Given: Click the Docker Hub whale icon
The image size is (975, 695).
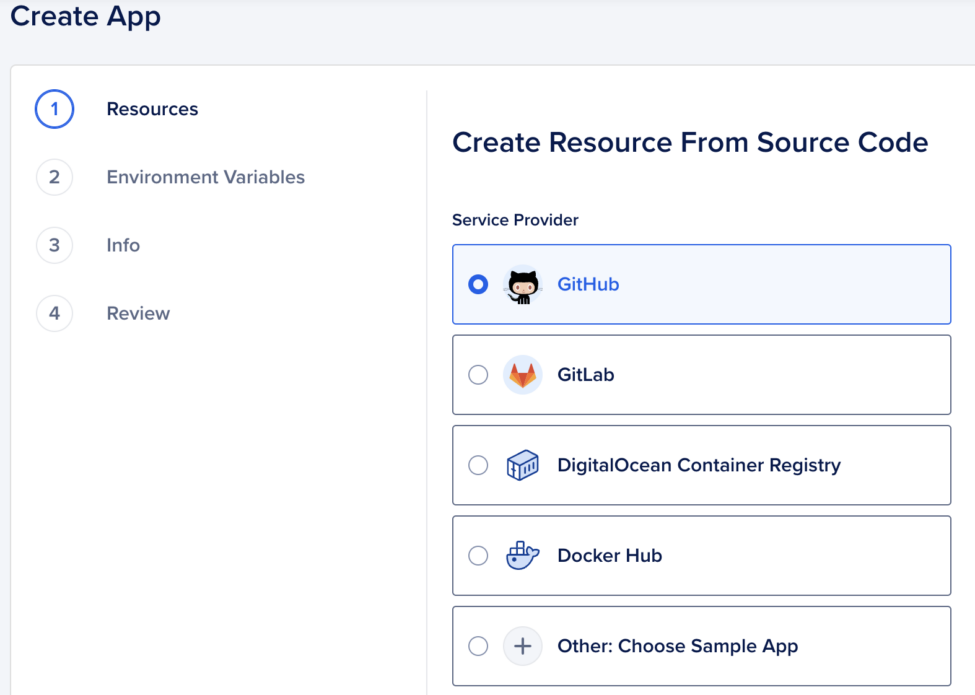Looking at the screenshot, I should (x=523, y=555).
